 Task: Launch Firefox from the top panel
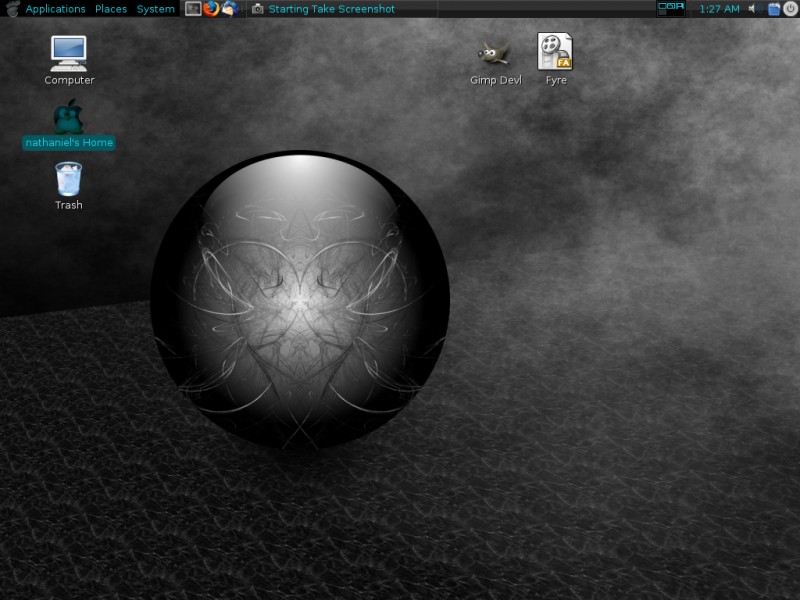(211, 9)
